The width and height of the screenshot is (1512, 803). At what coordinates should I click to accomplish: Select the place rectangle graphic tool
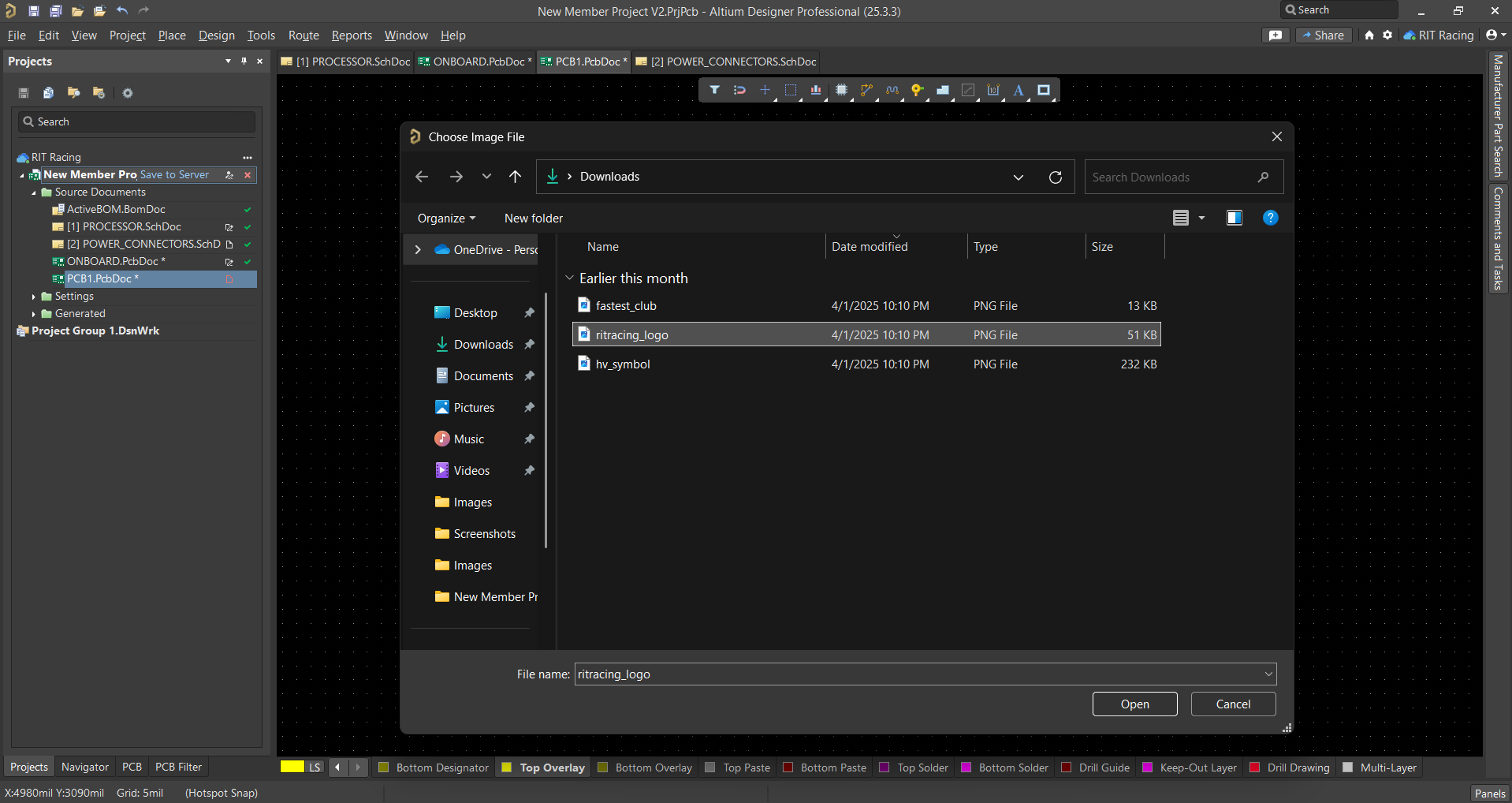1044,90
